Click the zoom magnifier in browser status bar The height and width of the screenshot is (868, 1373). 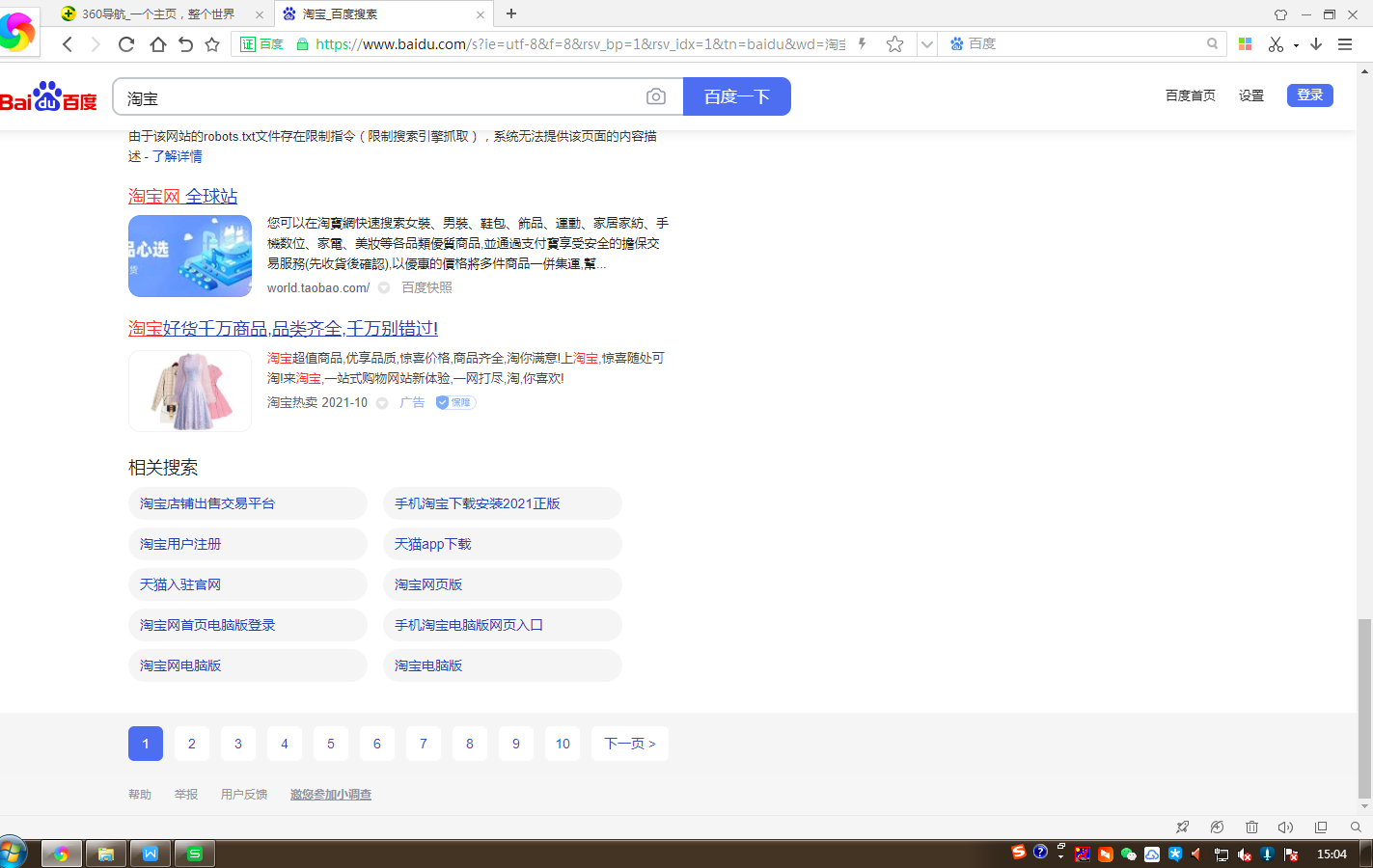click(1356, 827)
